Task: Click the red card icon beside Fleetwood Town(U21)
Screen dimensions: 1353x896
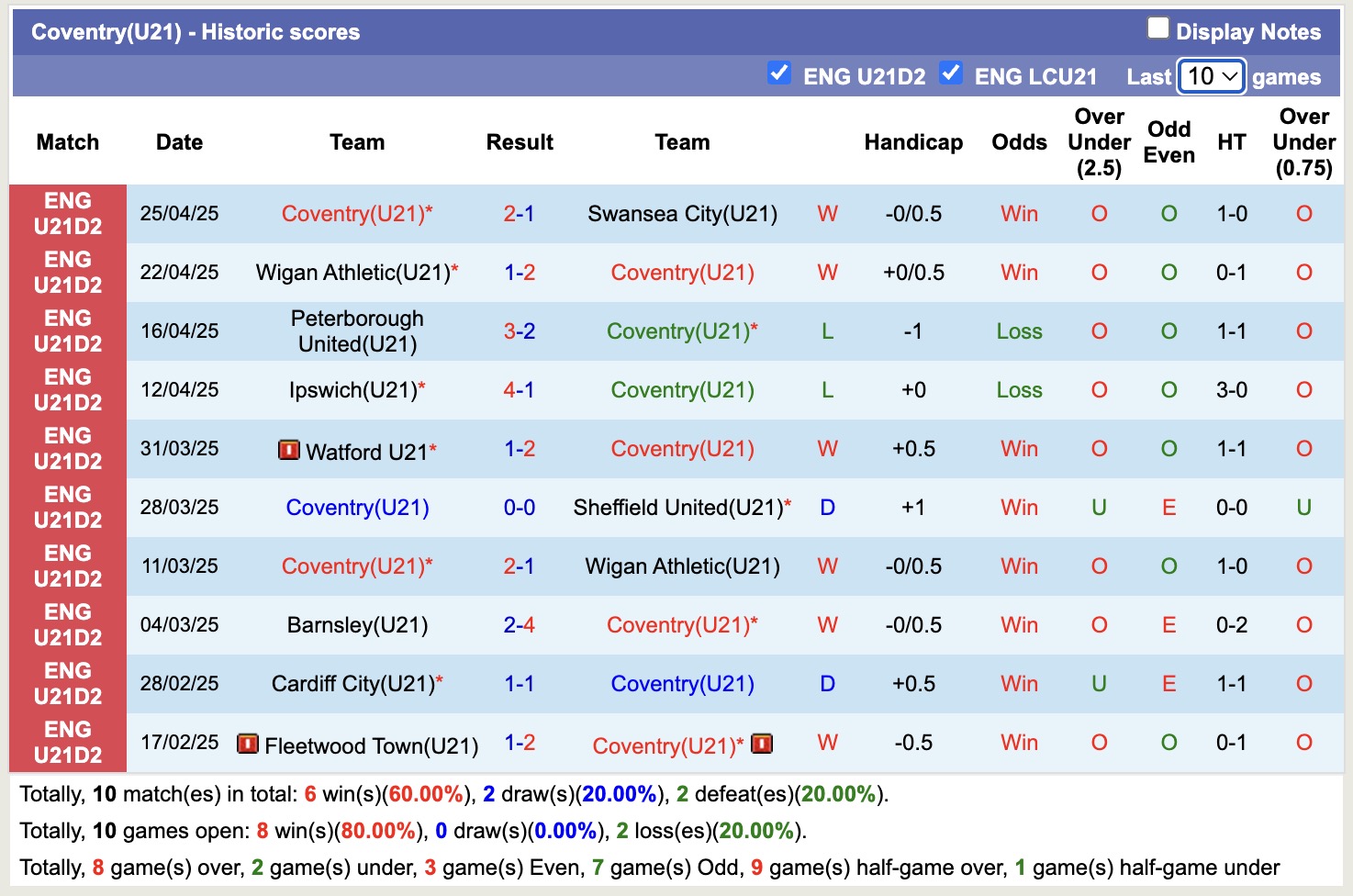Action: tap(249, 743)
